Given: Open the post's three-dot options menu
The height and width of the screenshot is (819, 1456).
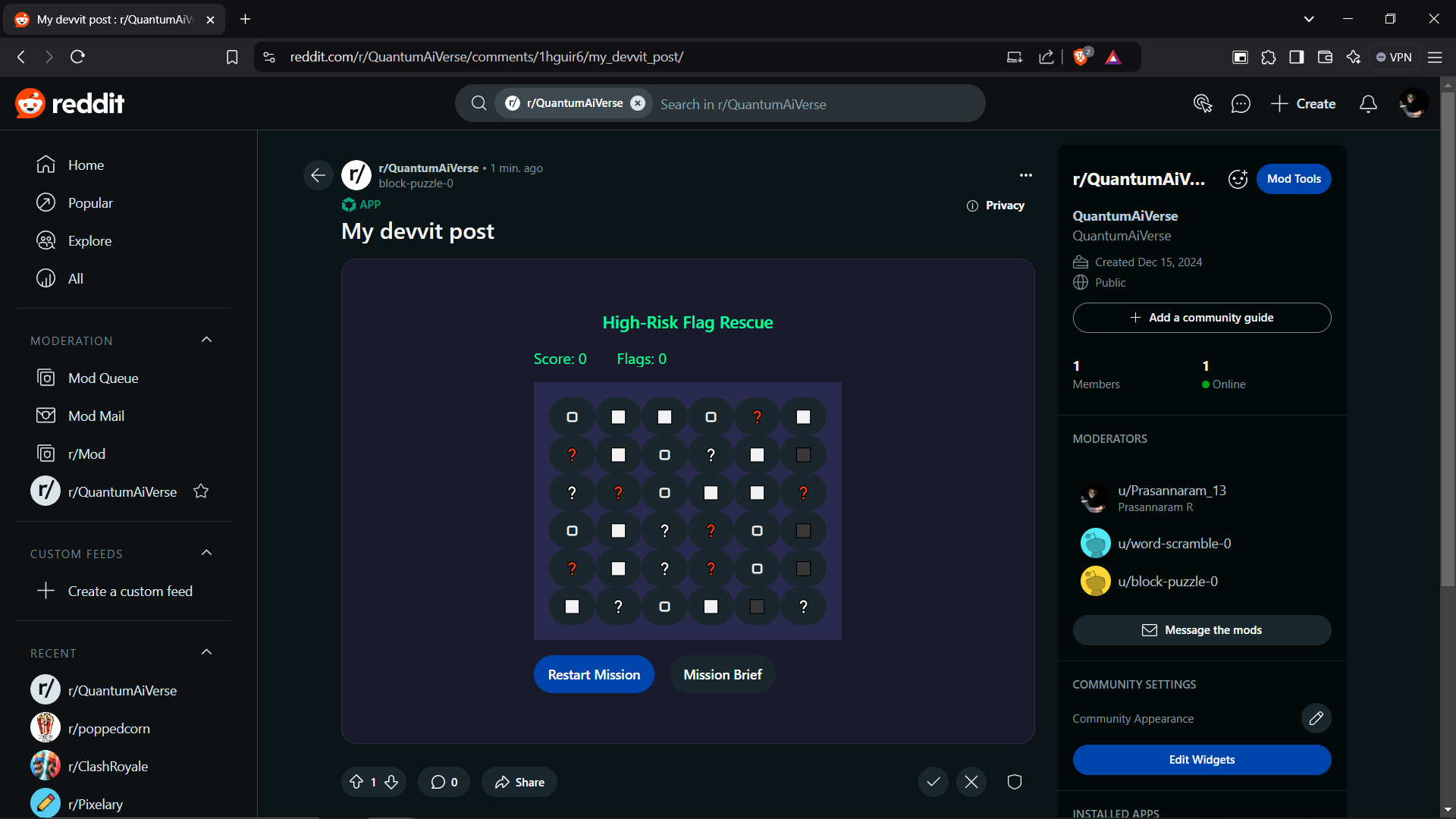Looking at the screenshot, I should [x=1026, y=175].
